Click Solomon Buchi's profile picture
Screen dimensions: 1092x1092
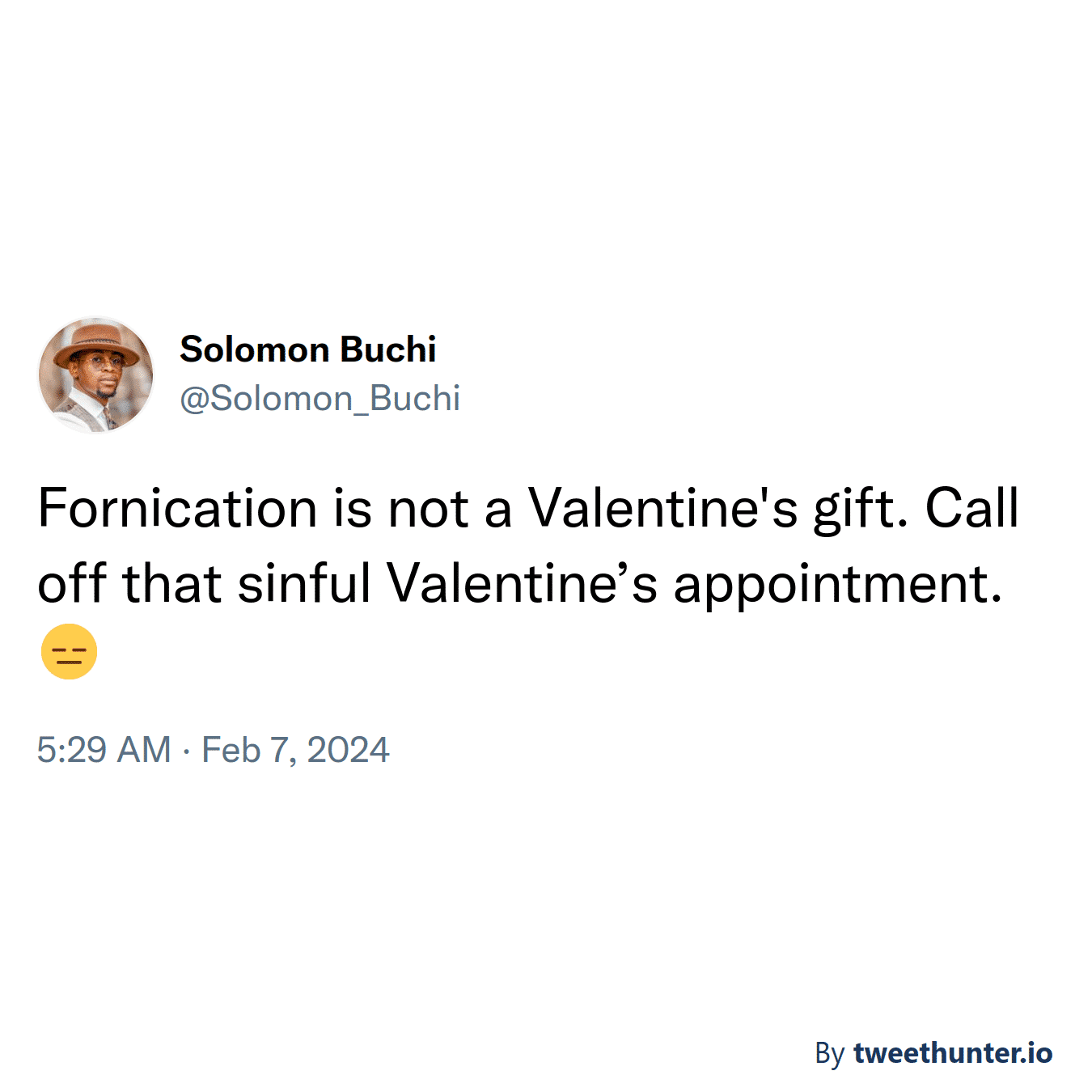click(x=95, y=375)
